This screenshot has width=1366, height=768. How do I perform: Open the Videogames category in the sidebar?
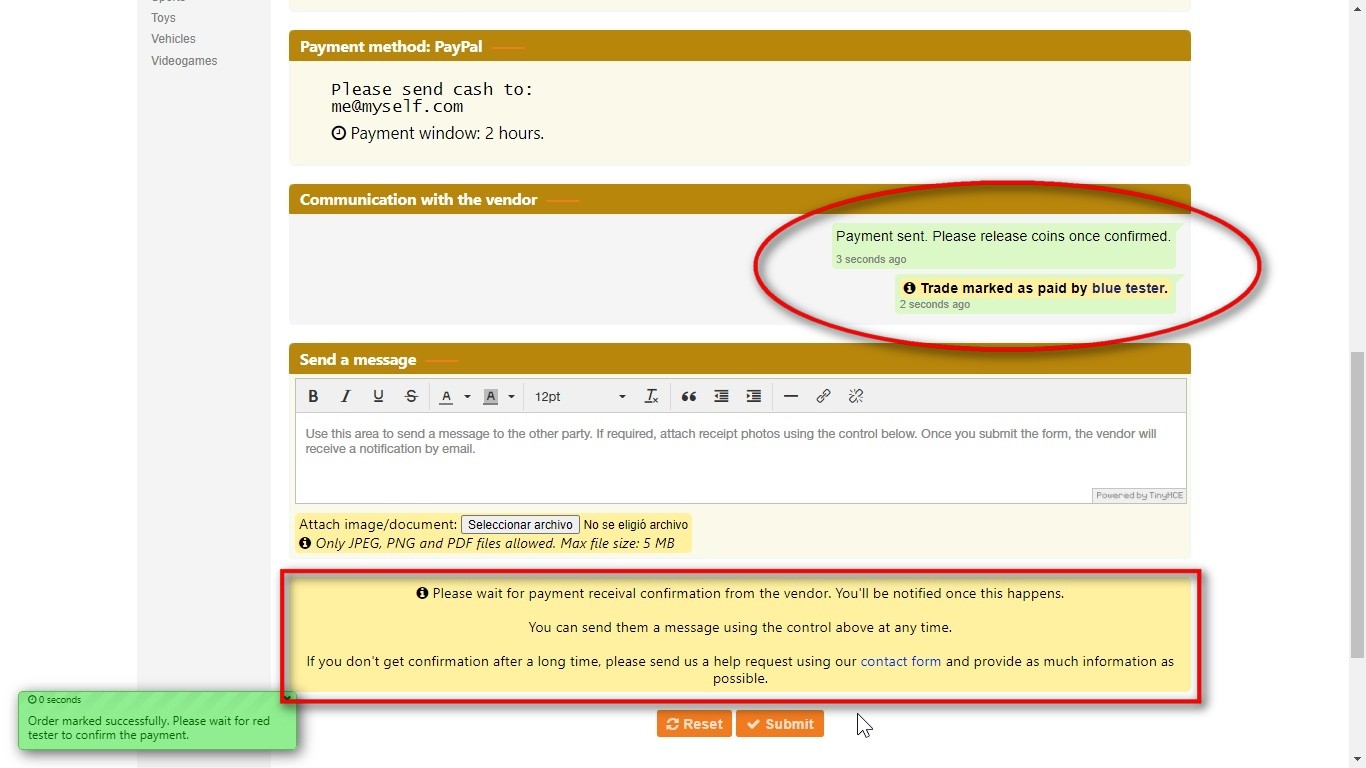click(184, 61)
